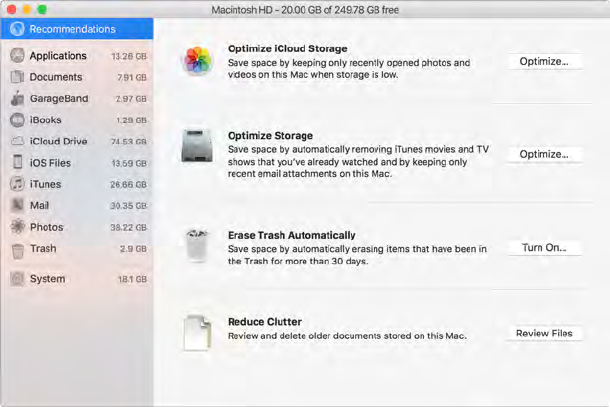Select Trash label in the sidebar
This screenshot has width=610, height=407.
(43, 248)
